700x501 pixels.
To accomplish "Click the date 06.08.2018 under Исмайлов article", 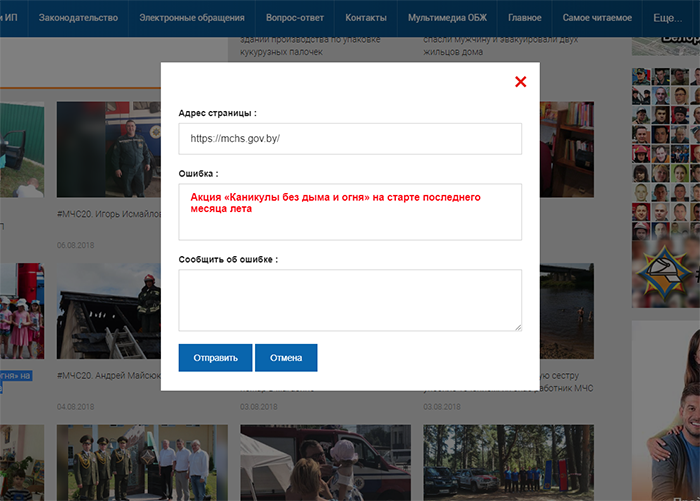I will click(x=75, y=245).
